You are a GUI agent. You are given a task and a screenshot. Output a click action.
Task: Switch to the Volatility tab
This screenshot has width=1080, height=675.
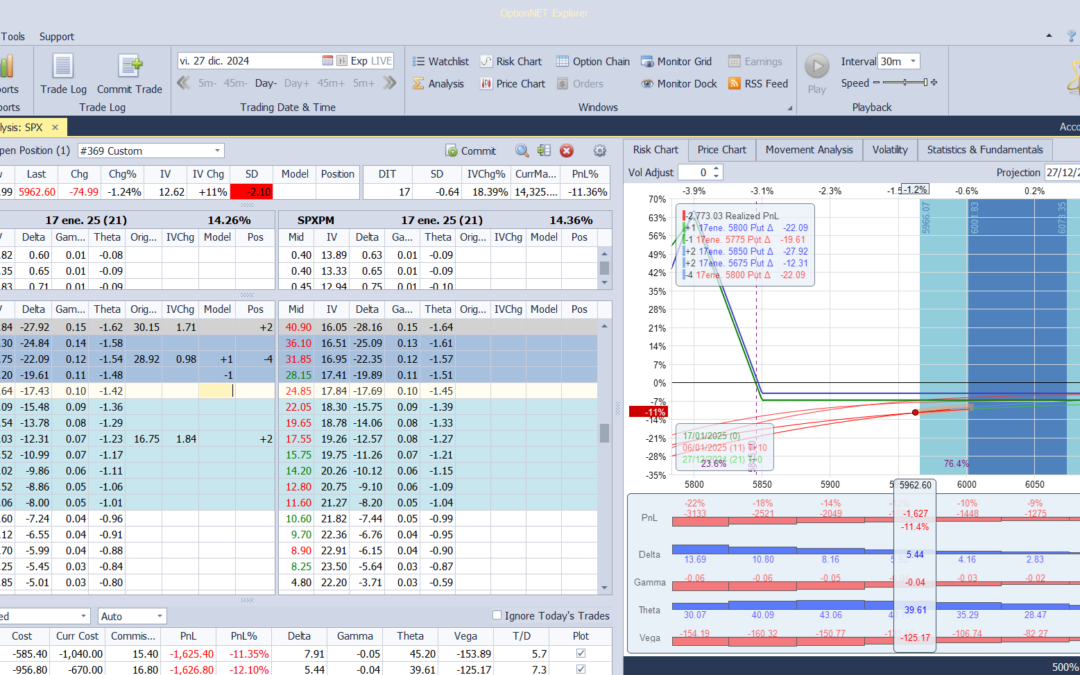pos(889,150)
